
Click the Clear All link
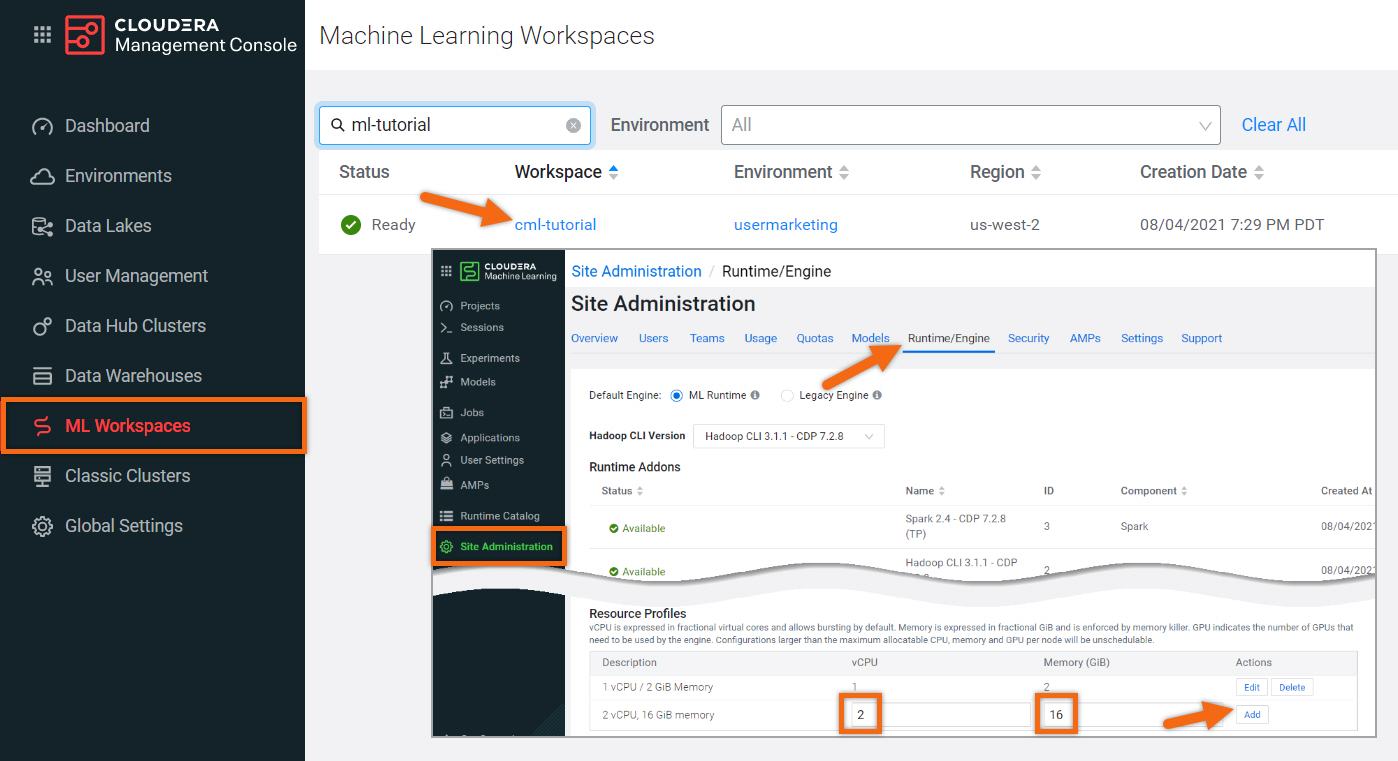point(1273,125)
